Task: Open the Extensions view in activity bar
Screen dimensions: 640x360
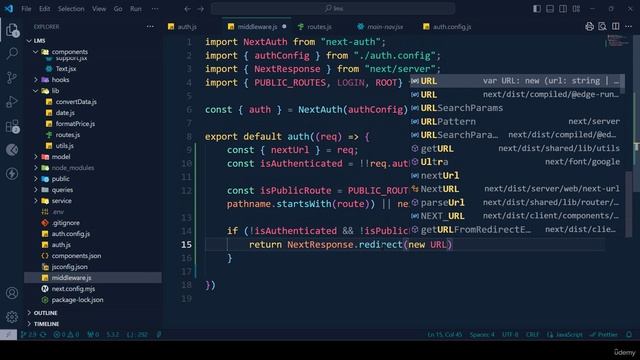Action: point(12,126)
